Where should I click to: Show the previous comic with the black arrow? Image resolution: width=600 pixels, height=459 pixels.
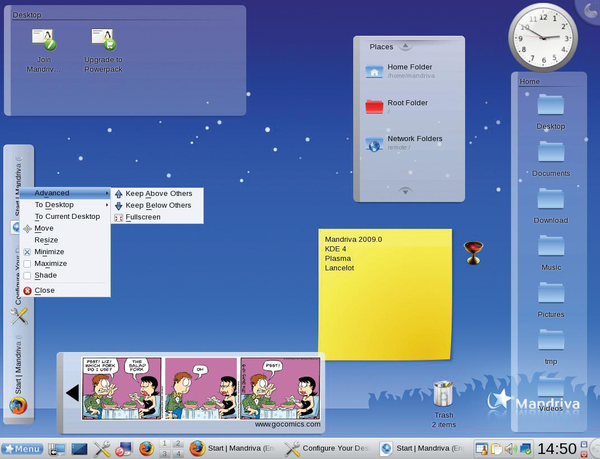click(72, 393)
